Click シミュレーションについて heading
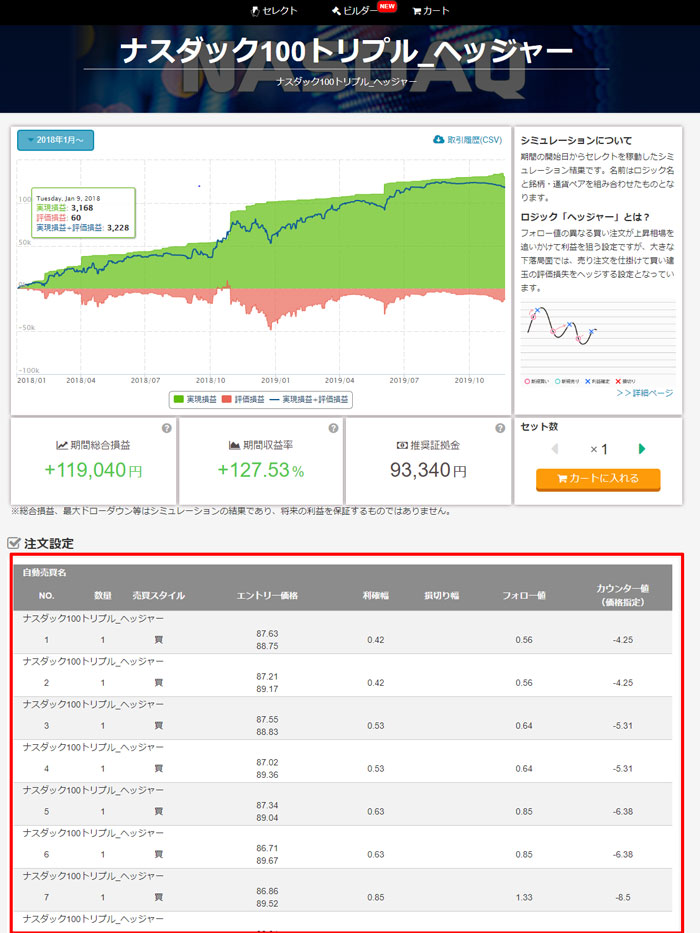The image size is (700, 933). coord(576,140)
